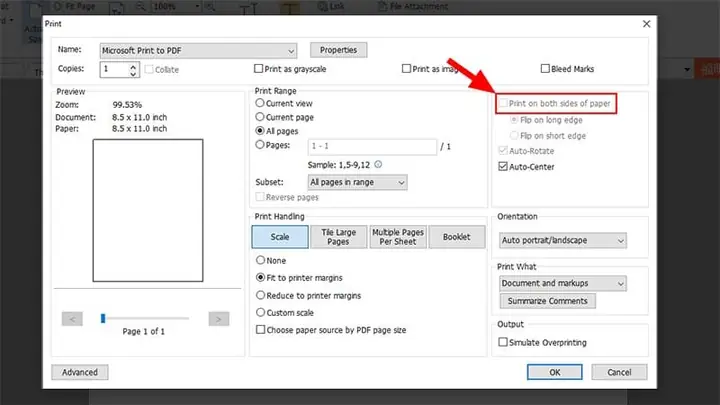Viewport: 720px width, 405px height.
Task: Enable Print as grayscale
Action: 259,69
